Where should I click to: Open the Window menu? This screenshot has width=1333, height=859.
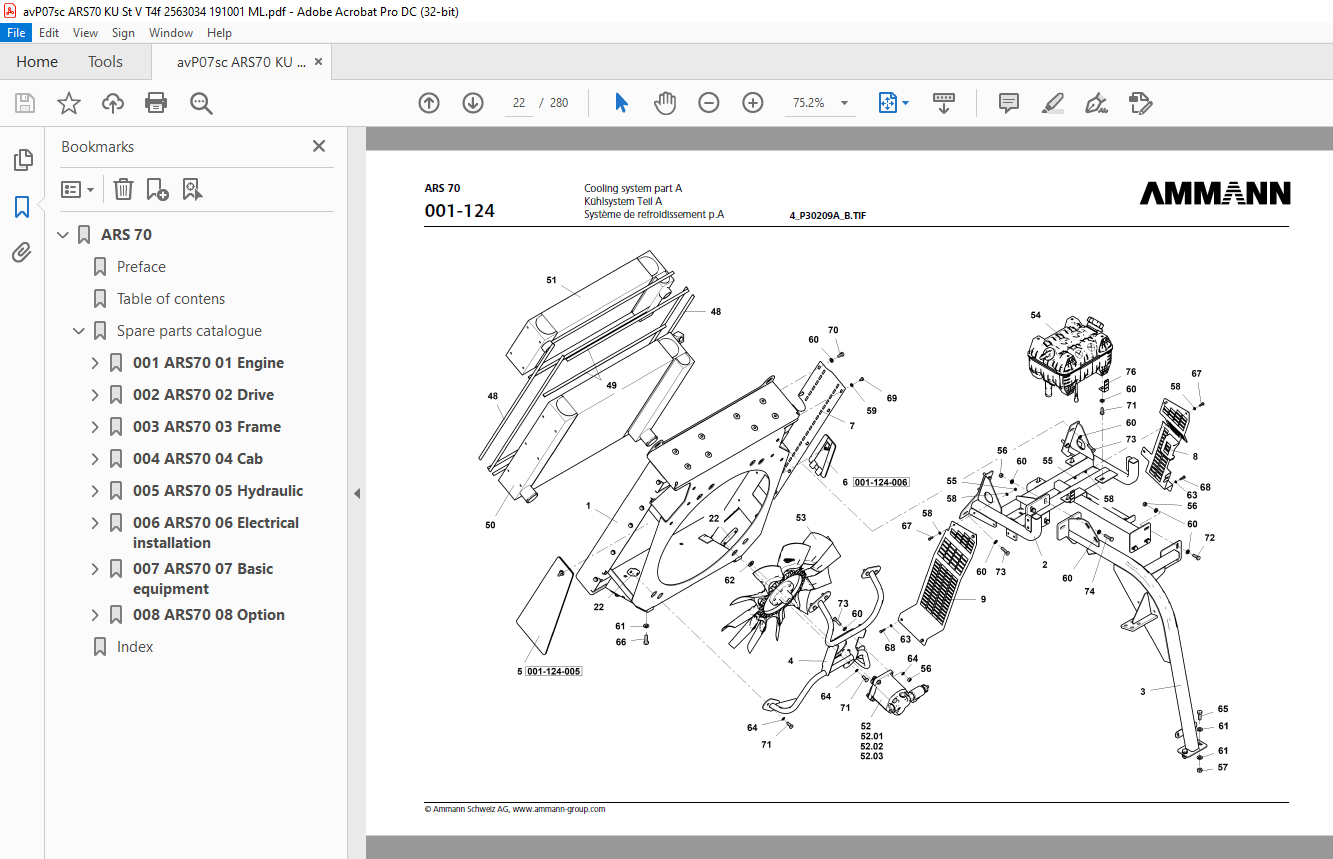(x=171, y=33)
